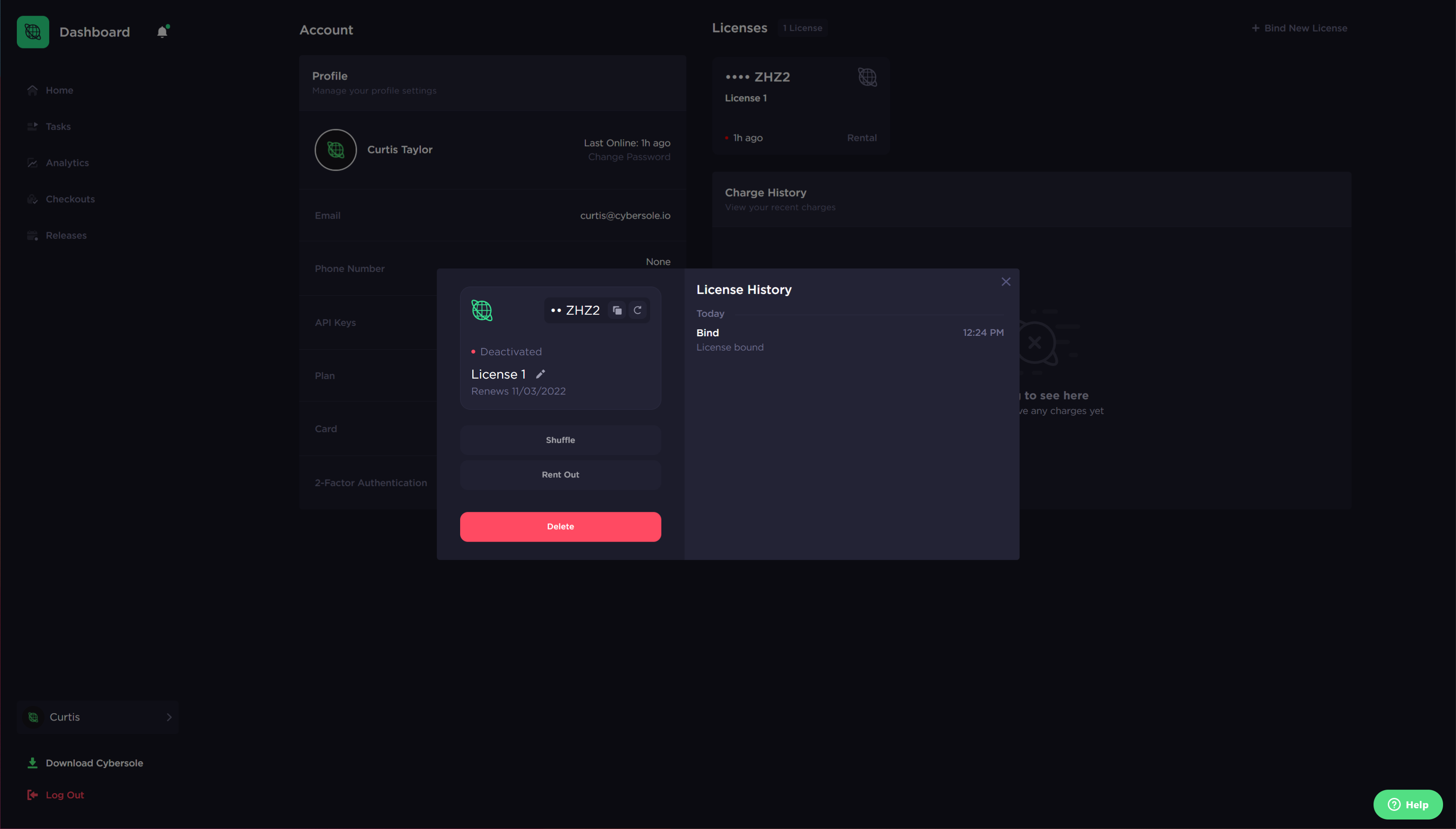The height and width of the screenshot is (829, 1456).
Task: Open the Help widget
Action: coord(1408,804)
